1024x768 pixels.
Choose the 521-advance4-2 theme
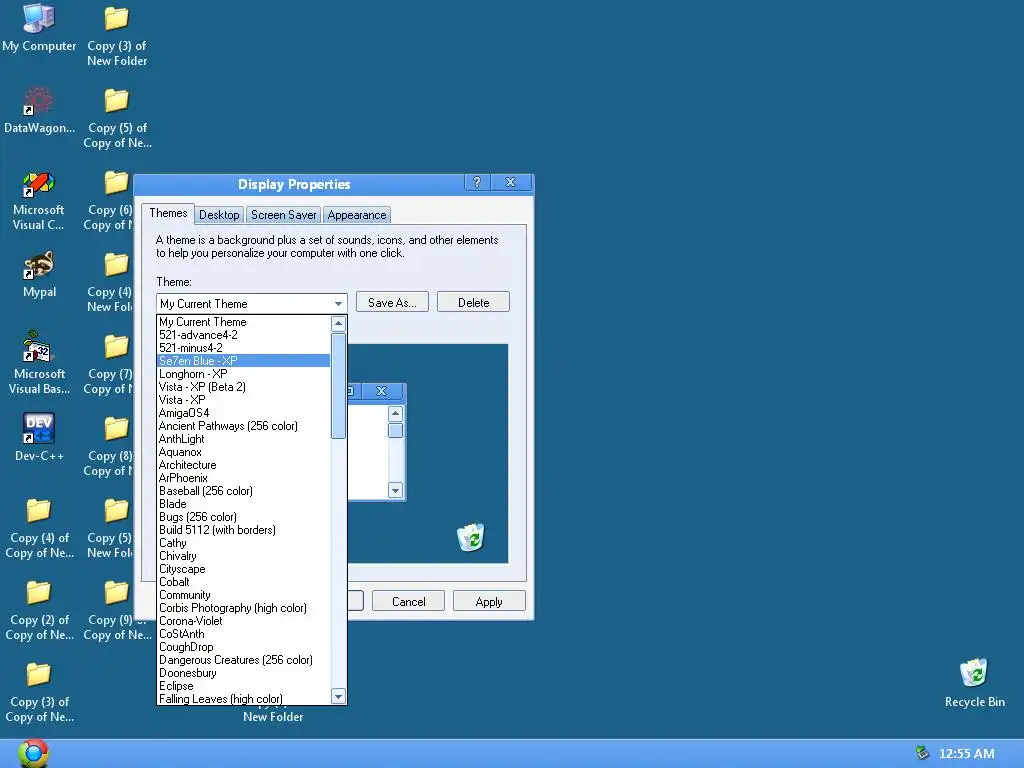click(x=244, y=335)
